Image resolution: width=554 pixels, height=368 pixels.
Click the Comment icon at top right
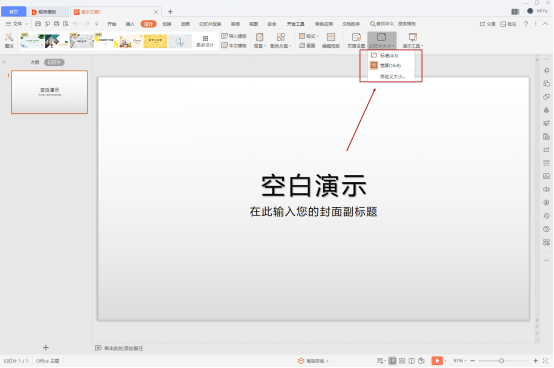(x=503, y=24)
